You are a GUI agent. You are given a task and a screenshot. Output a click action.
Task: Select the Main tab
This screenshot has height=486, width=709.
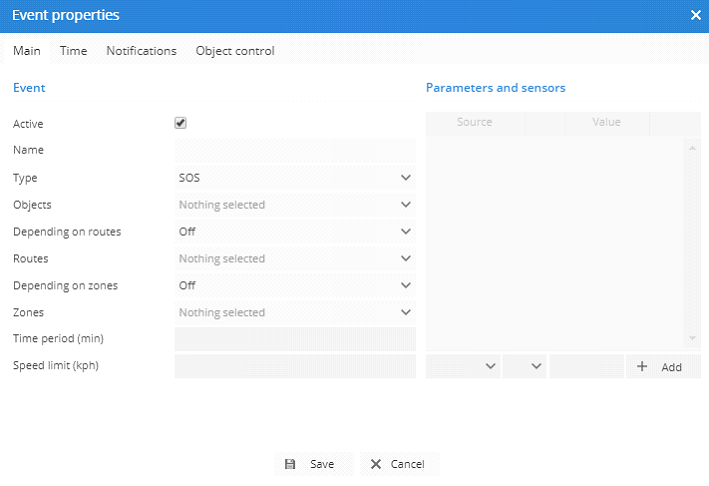(26, 51)
